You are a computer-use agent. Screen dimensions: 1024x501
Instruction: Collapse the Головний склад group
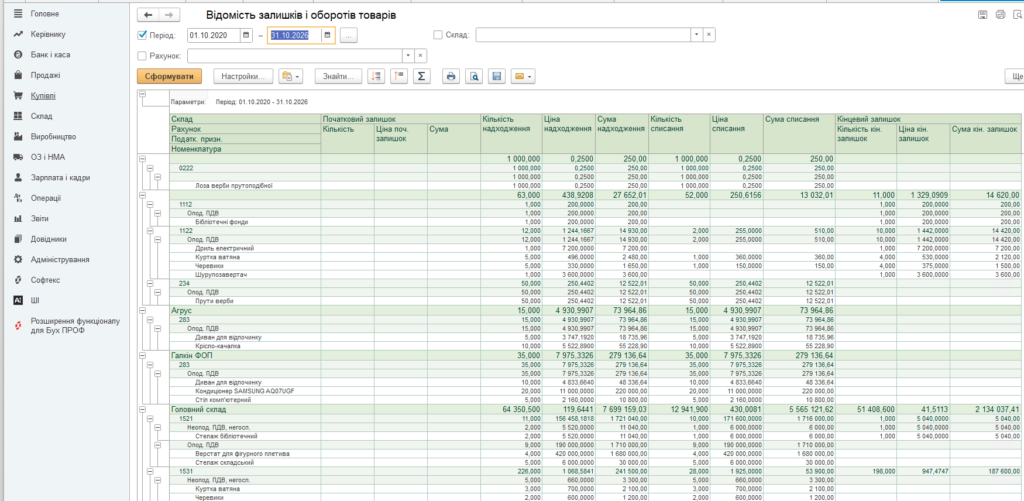pos(143,409)
